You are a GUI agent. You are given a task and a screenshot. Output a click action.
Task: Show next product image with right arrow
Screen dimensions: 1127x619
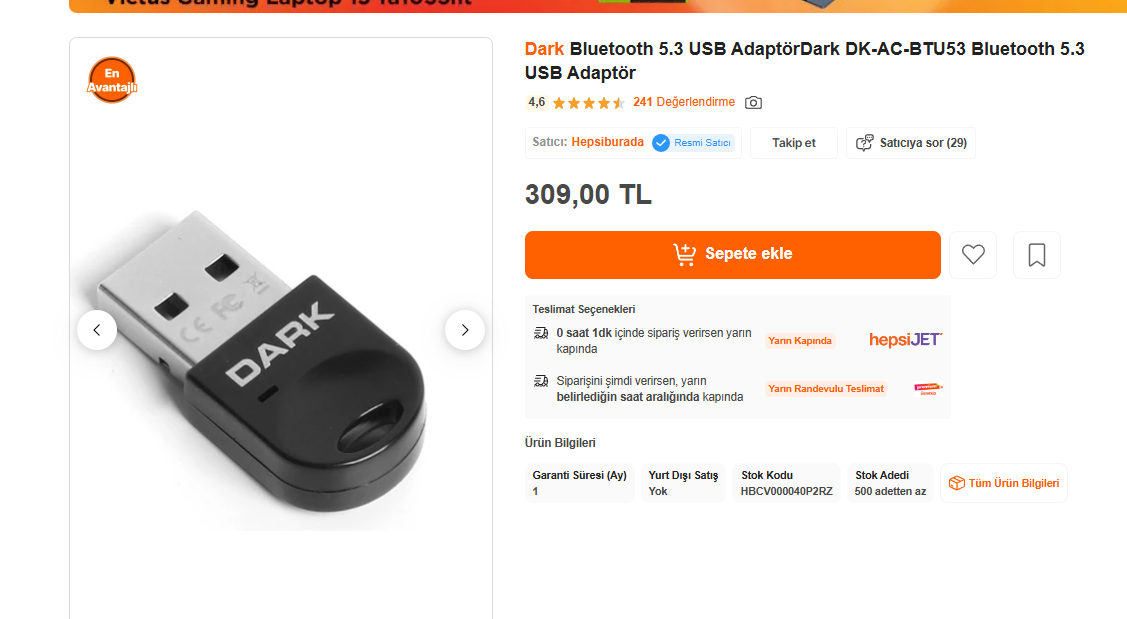pos(464,330)
